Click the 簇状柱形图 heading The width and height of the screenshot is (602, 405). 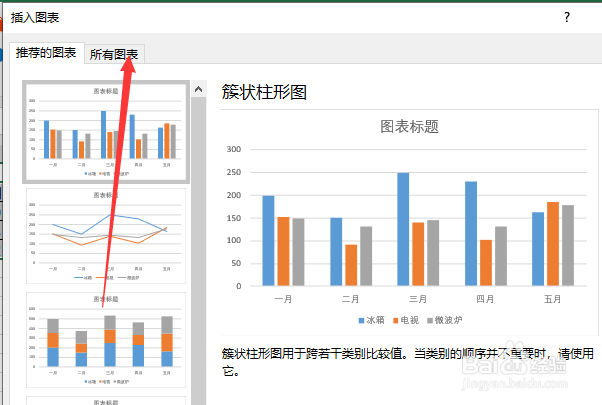tap(264, 92)
